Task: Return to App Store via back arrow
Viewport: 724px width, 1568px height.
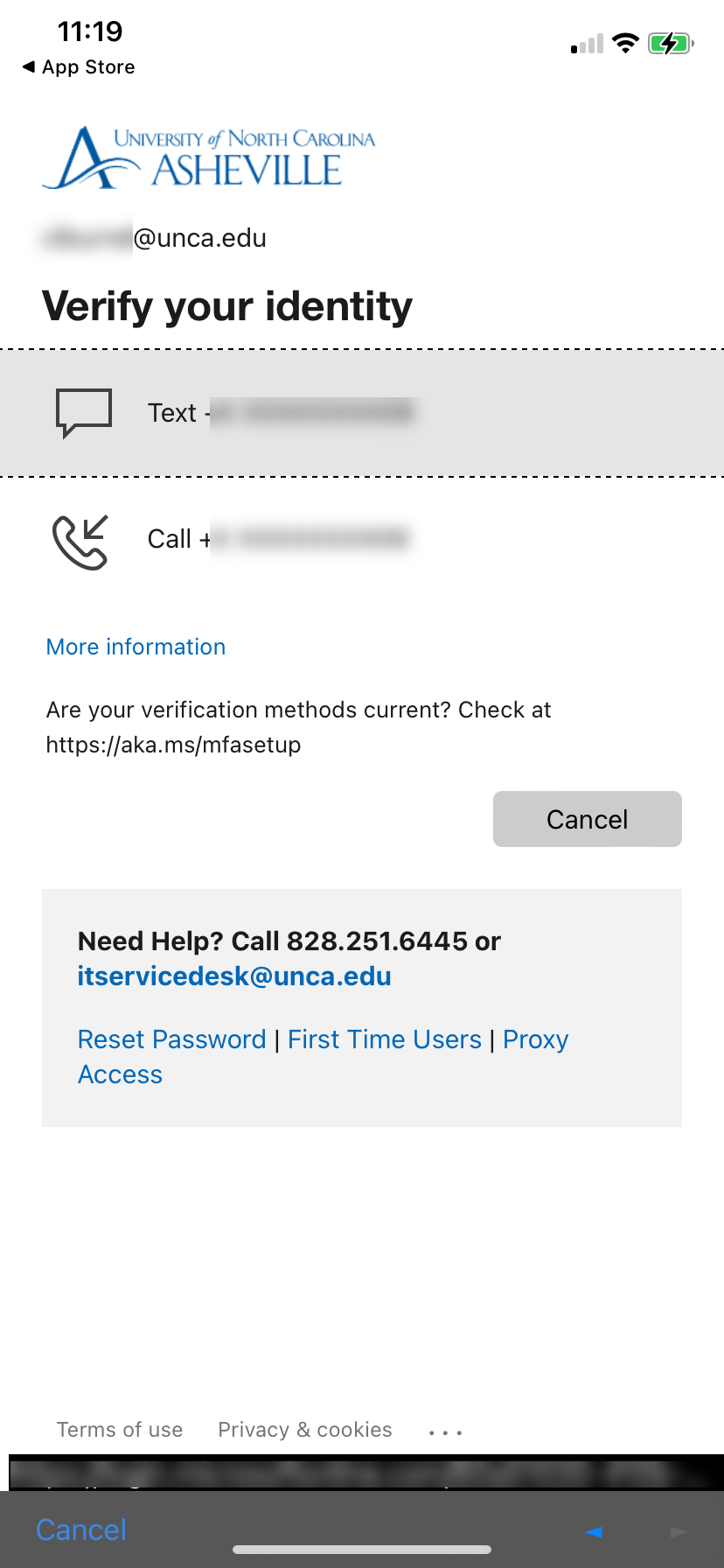Action: tap(79, 67)
